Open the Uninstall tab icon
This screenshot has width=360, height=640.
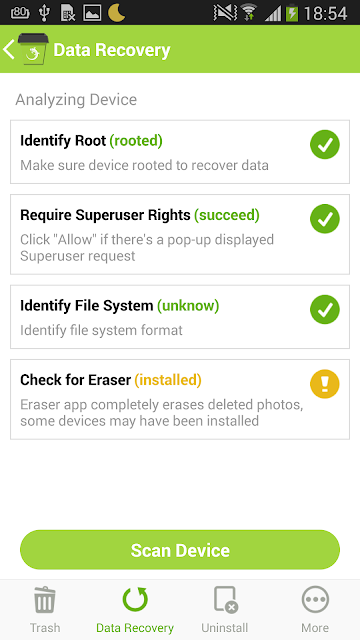pyautogui.click(x=225, y=600)
